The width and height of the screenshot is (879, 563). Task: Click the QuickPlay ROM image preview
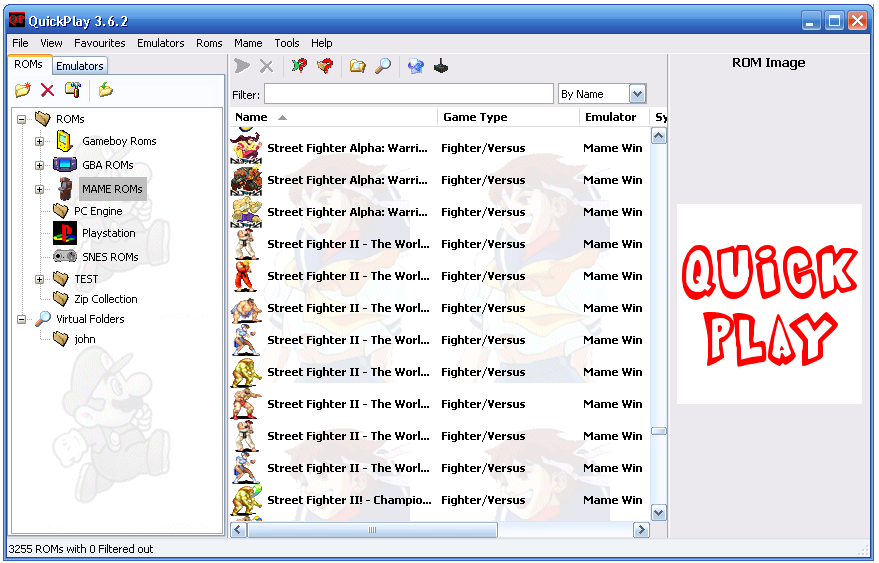[769, 304]
